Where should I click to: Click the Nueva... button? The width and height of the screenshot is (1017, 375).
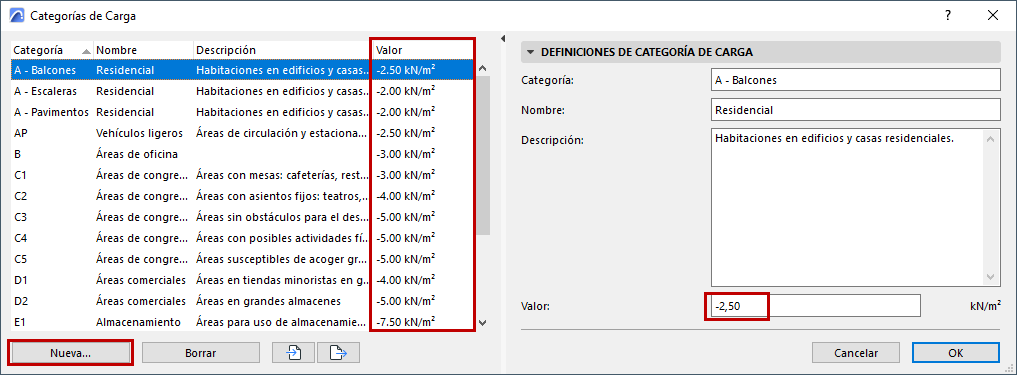tap(70, 353)
